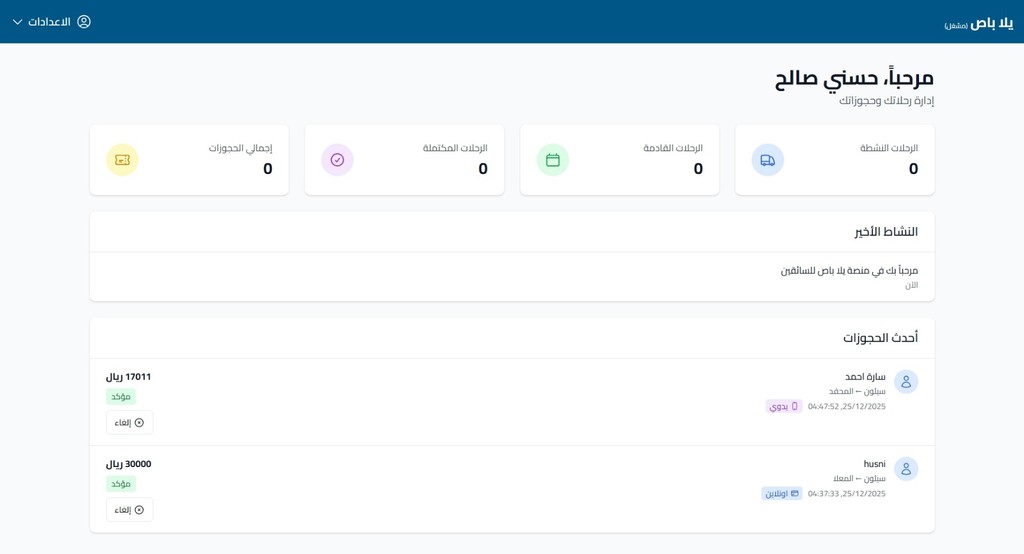1024x554 pixels.
Task: Select the welcome message in النشاط الأخير
Action: click(849, 270)
